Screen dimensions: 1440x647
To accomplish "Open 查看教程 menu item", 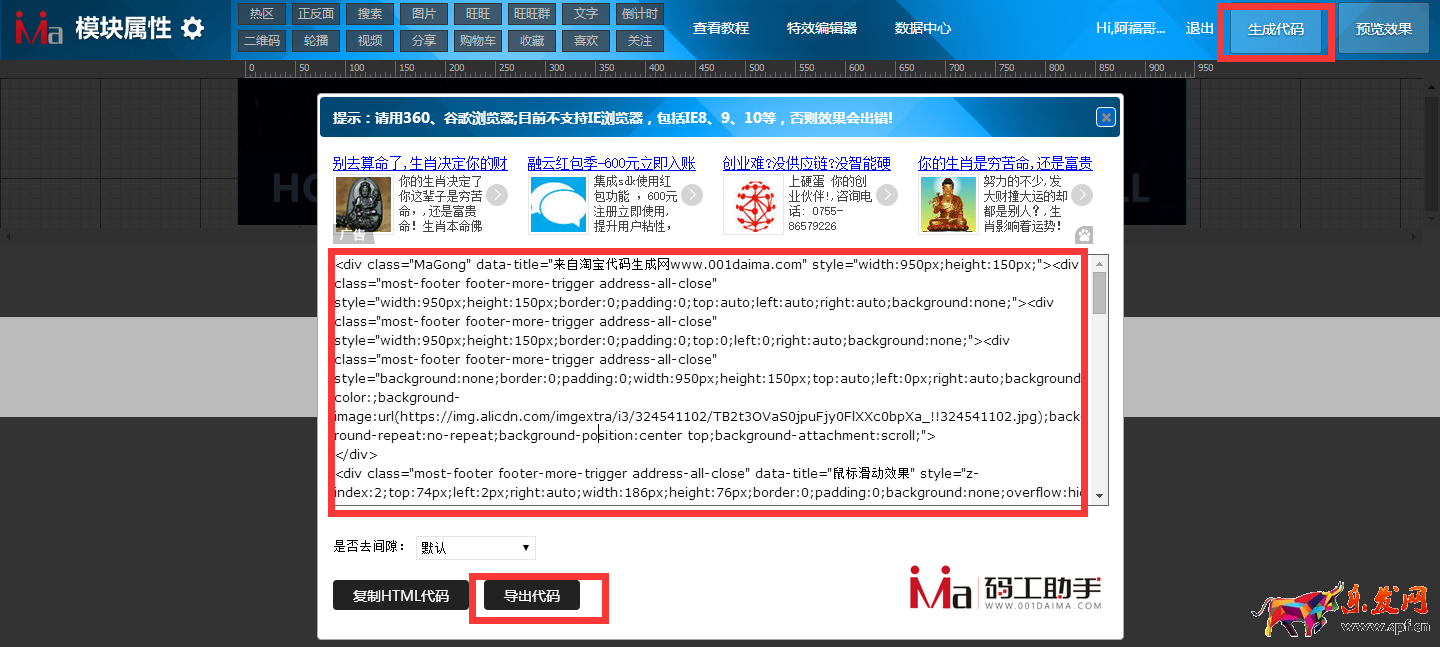I will 720,29.
